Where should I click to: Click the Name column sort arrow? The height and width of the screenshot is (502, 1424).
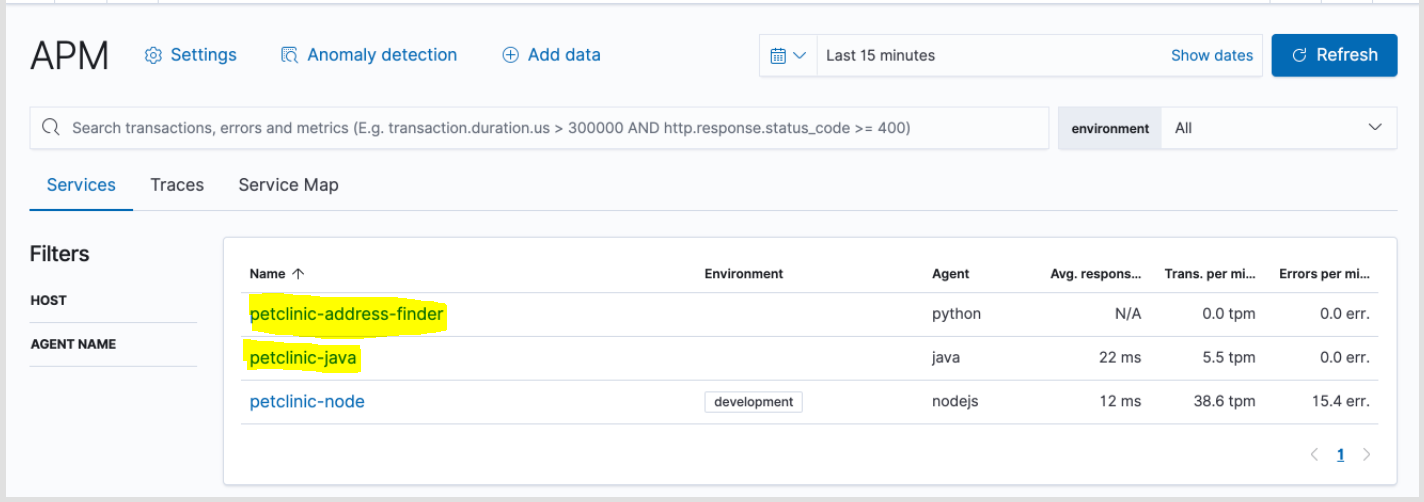pyautogui.click(x=298, y=273)
